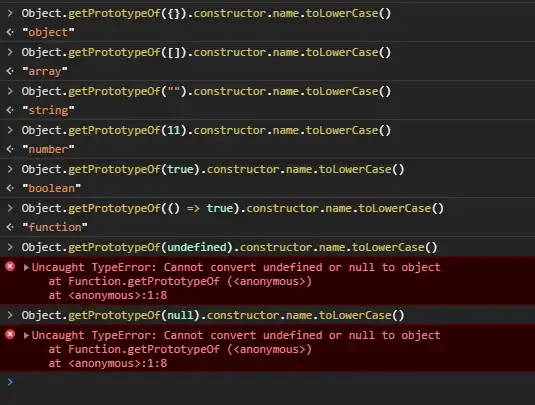Click the getPrototypeOf(undefined) command line
The height and width of the screenshot is (405, 535).
(x=229, y=247)
